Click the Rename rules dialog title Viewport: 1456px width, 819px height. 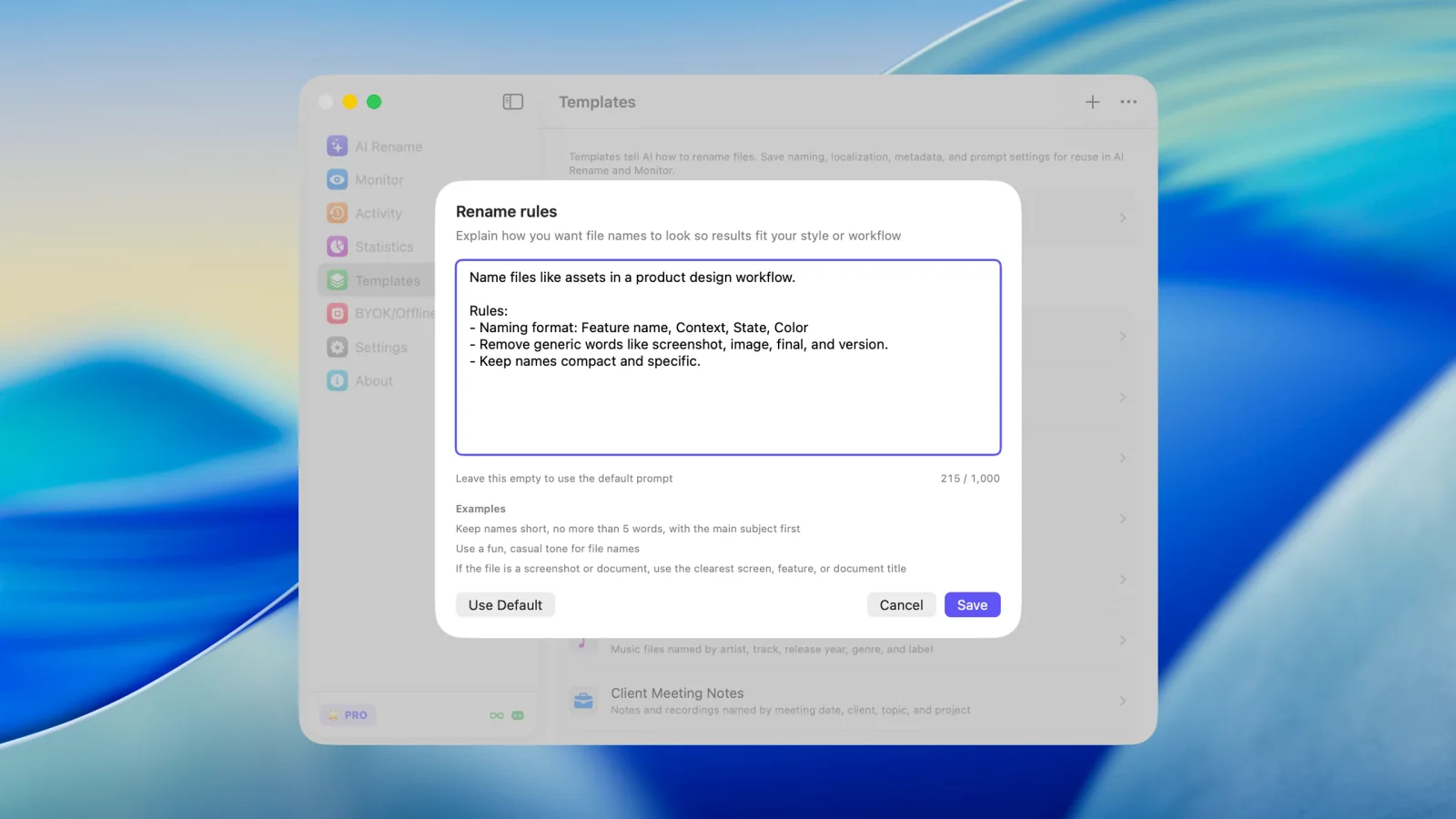click(x=506, y=211)
